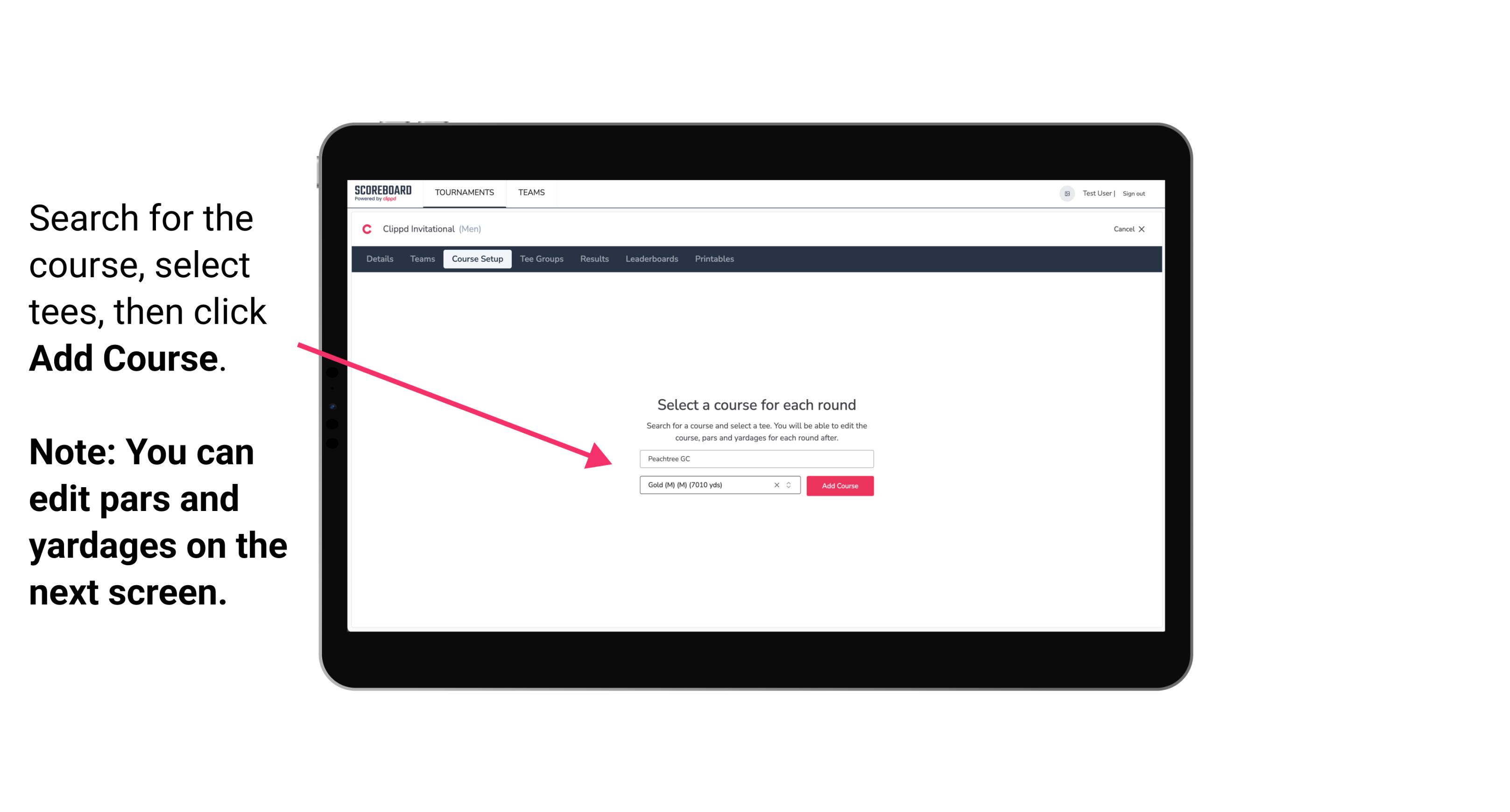The width and height of the screenshot is (1510, 812).
Task: Select the Results tab
Action: pyautogui.click(x=594, y=259)
